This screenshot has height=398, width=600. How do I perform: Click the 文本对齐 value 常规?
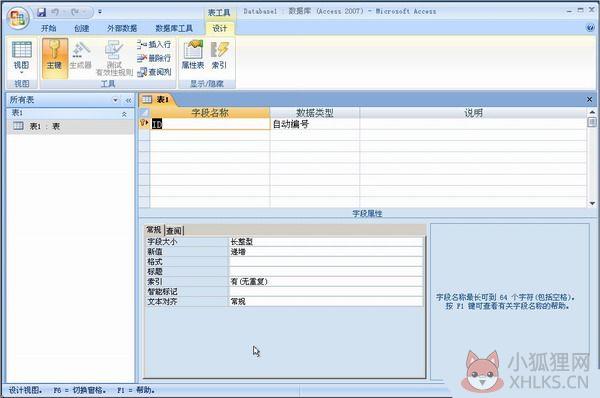pos(326,301)
